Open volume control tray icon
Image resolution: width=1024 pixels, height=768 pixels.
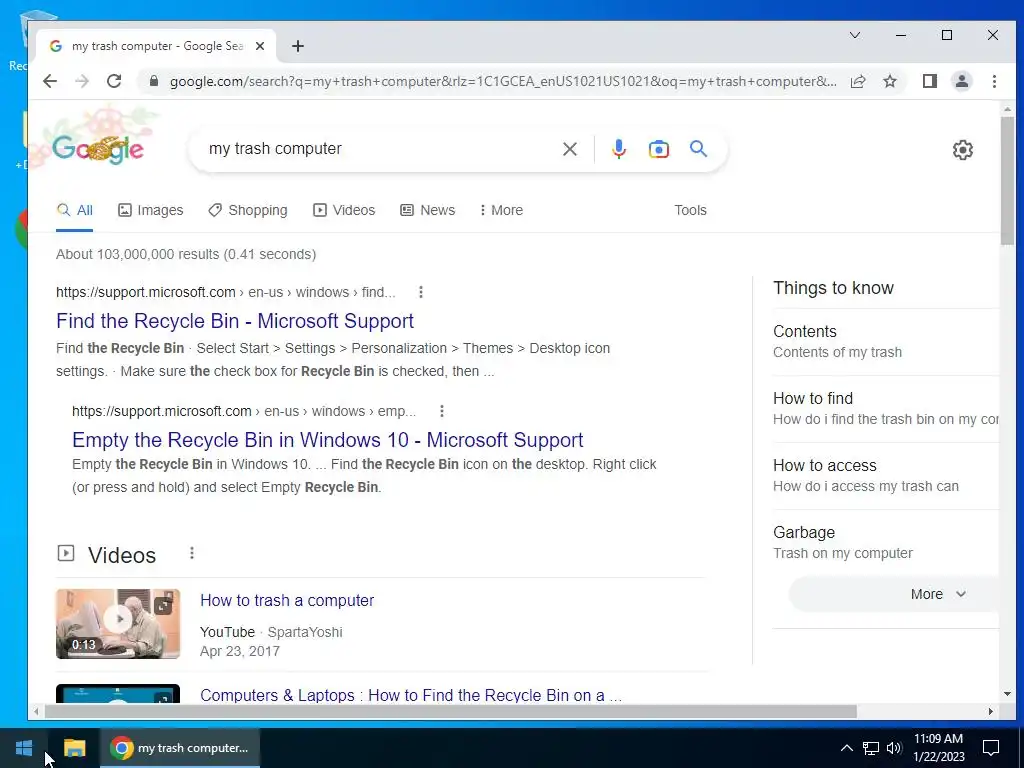click(x=894, y=748)
